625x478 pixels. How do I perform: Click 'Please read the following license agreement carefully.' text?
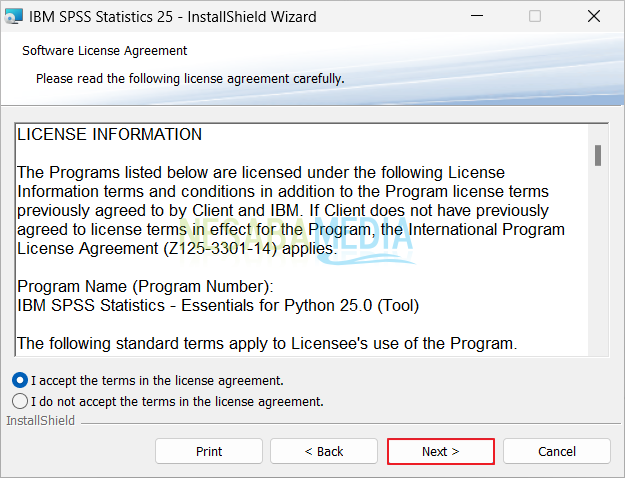(190, 79)
